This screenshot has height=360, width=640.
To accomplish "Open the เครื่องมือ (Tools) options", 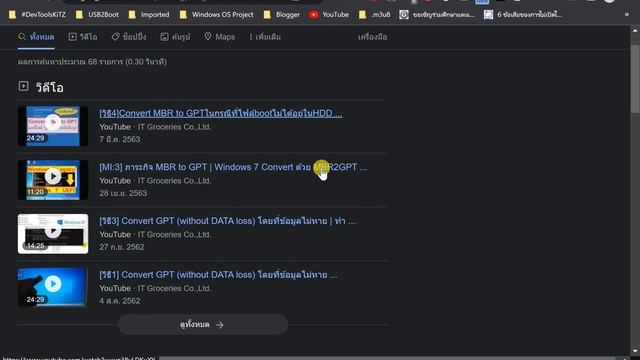I will click(372, 37).
